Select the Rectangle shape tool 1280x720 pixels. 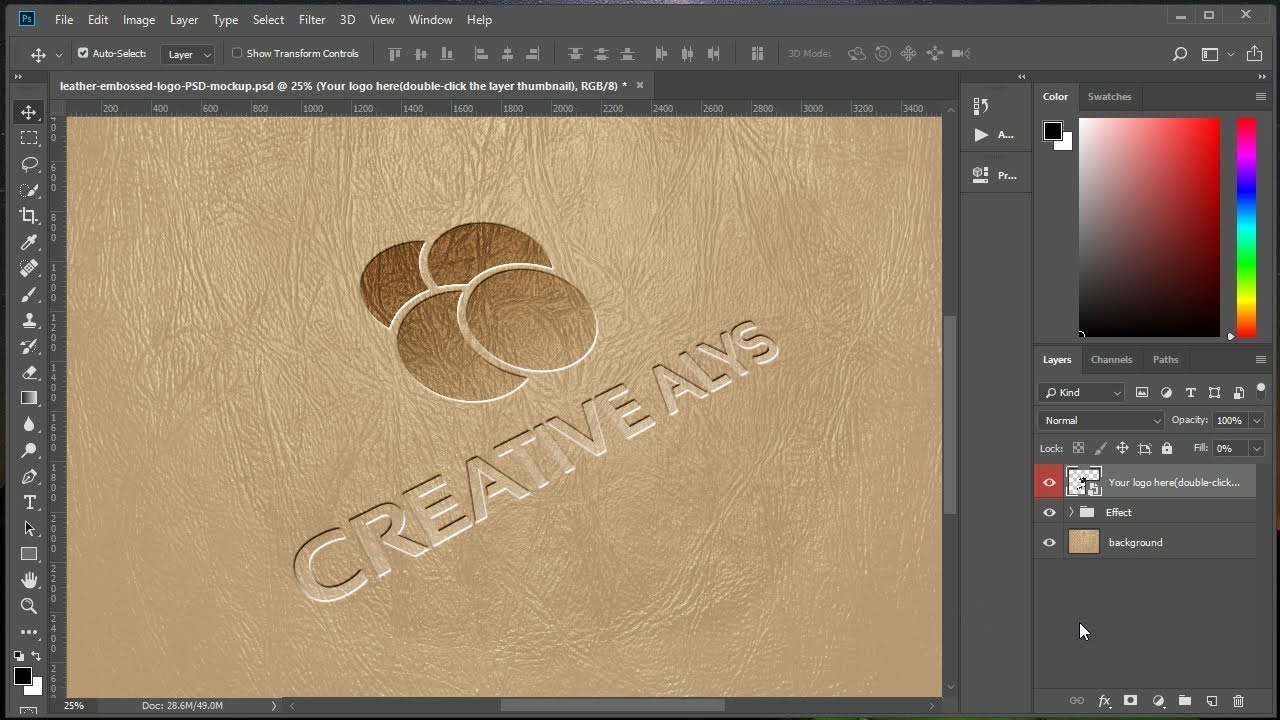(29, 554)
